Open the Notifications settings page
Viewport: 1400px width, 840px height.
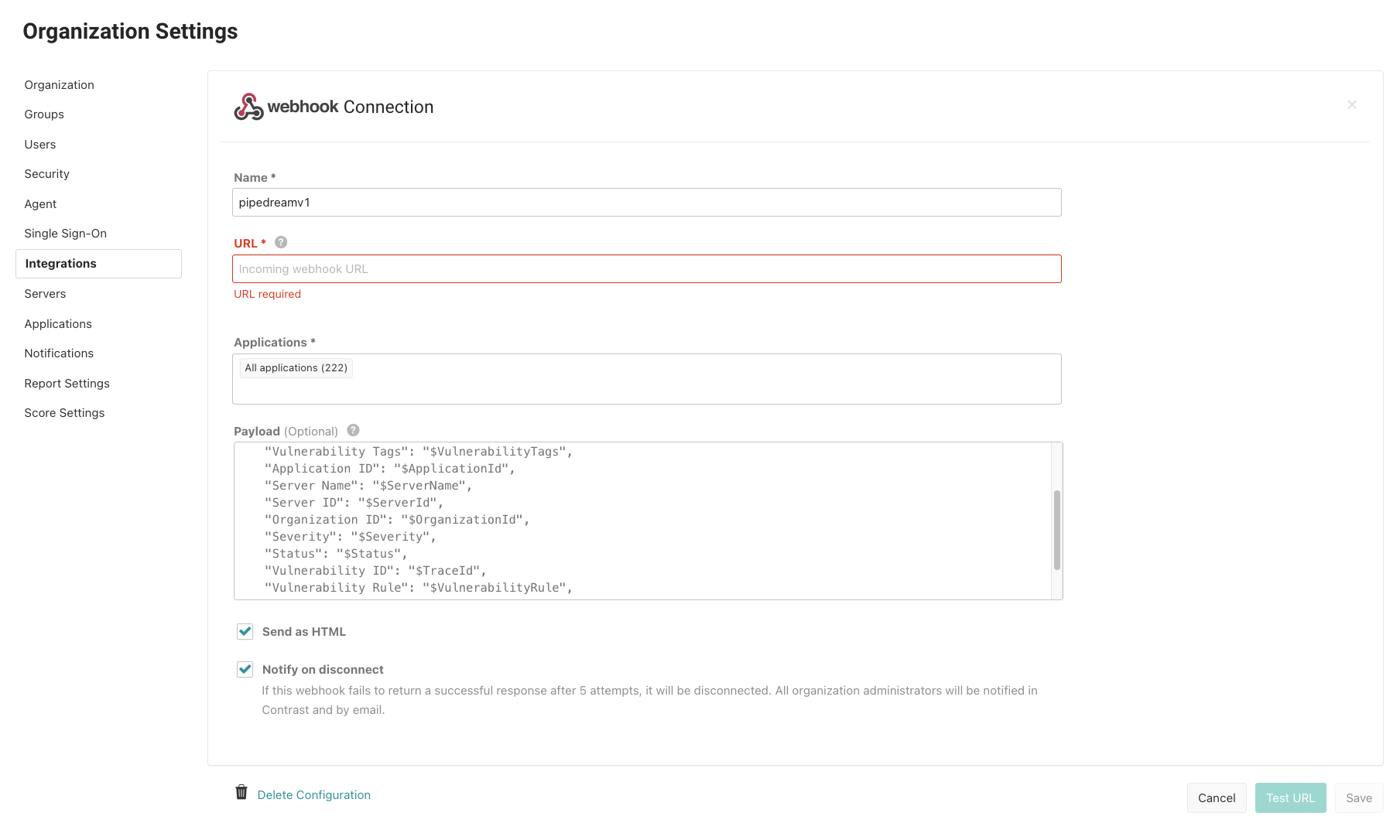click(59, 353)
